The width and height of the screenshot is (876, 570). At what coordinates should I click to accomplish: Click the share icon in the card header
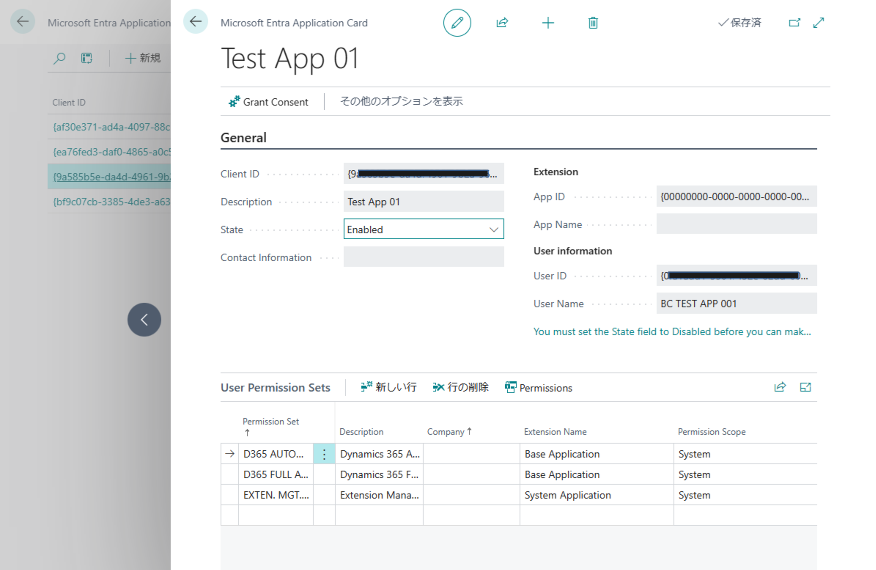[x=502, y=23]
